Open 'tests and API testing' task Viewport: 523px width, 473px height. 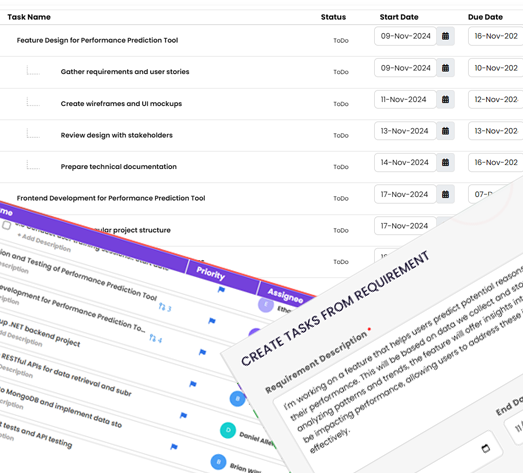click(36, 435)
